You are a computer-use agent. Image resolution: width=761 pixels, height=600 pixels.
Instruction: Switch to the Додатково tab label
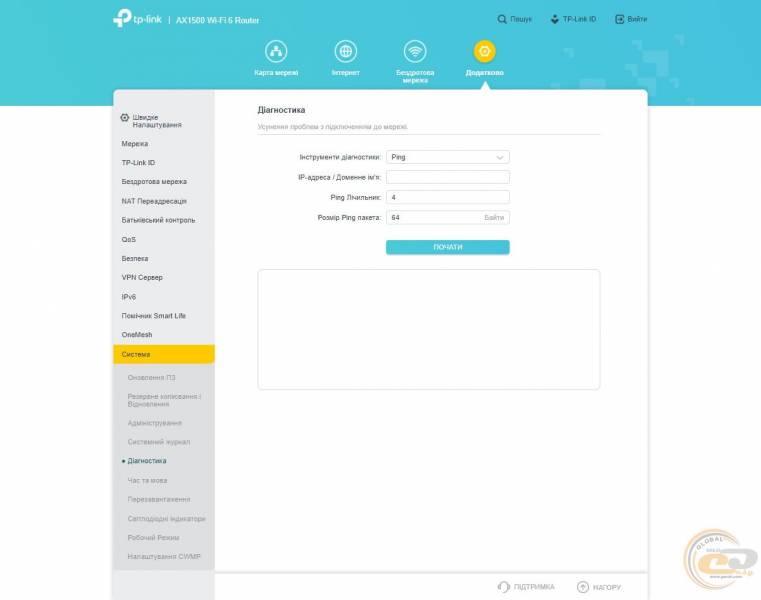(x=484, y=73)
